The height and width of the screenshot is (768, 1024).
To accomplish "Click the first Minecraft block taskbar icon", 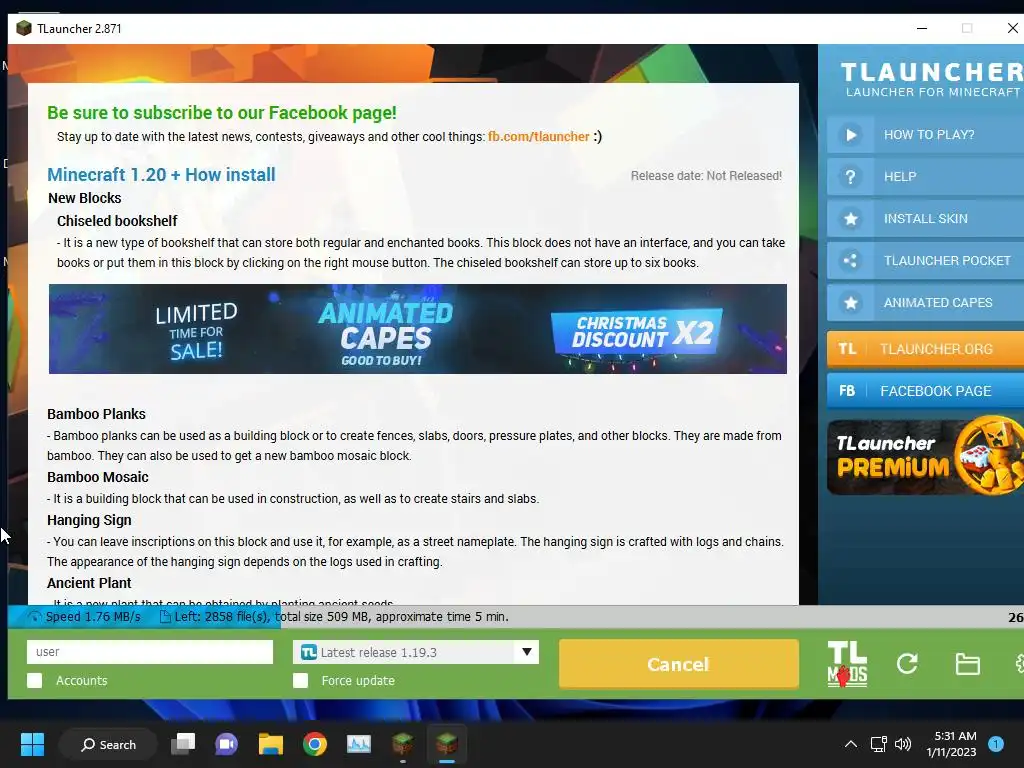I will (x=402, y=744).
